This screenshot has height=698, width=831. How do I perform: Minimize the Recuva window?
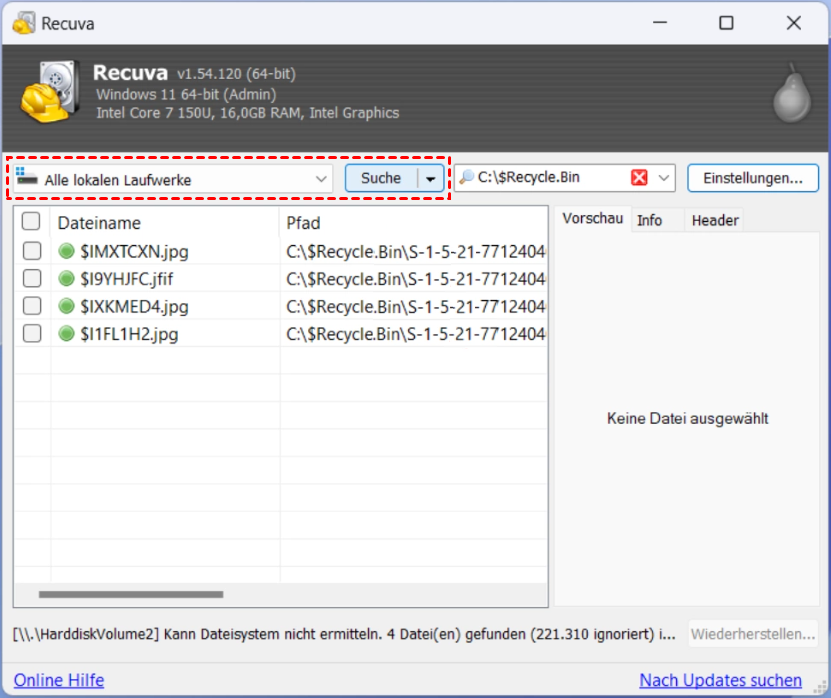click(660, 23)
